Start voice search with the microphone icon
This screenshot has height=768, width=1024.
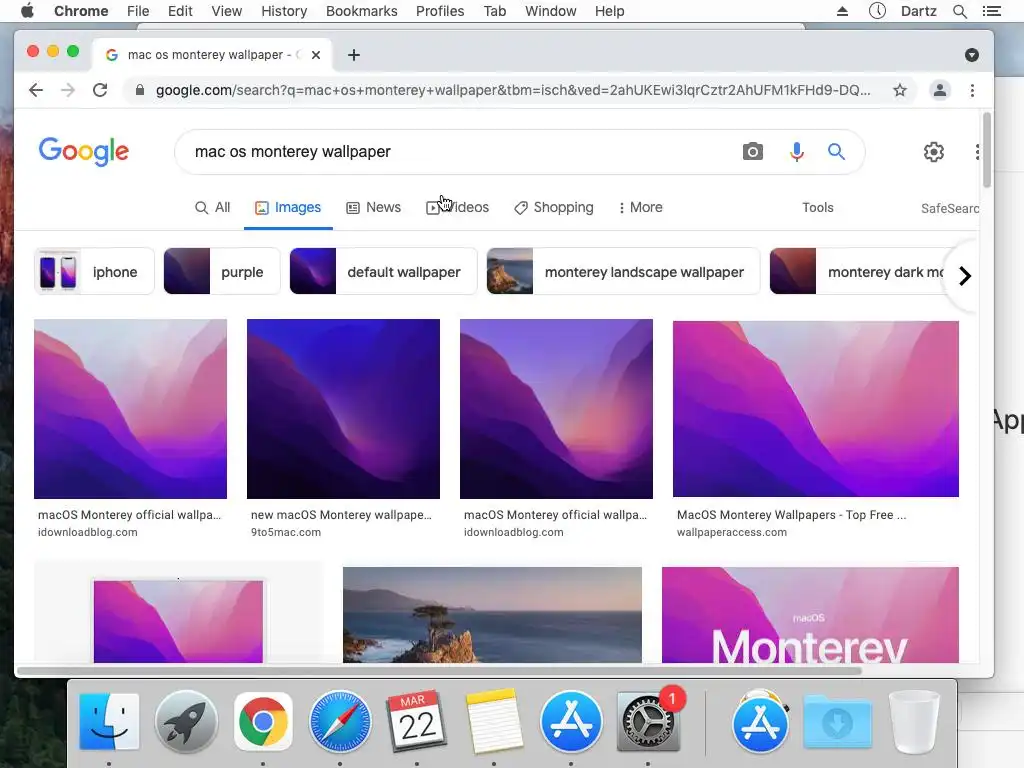(x=797, y=152)
